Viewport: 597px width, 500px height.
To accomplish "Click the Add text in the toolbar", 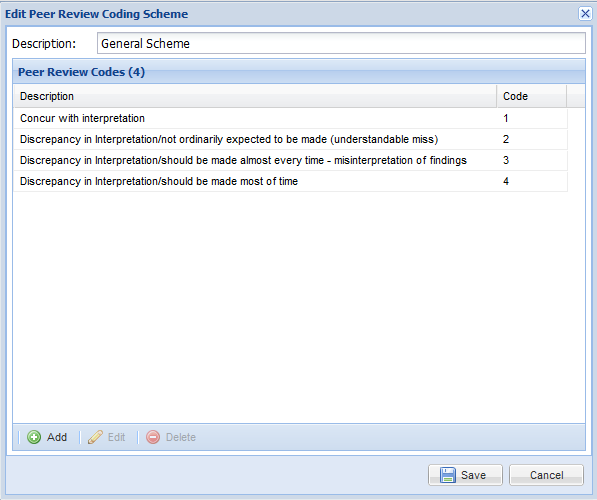I will (57, 437).
